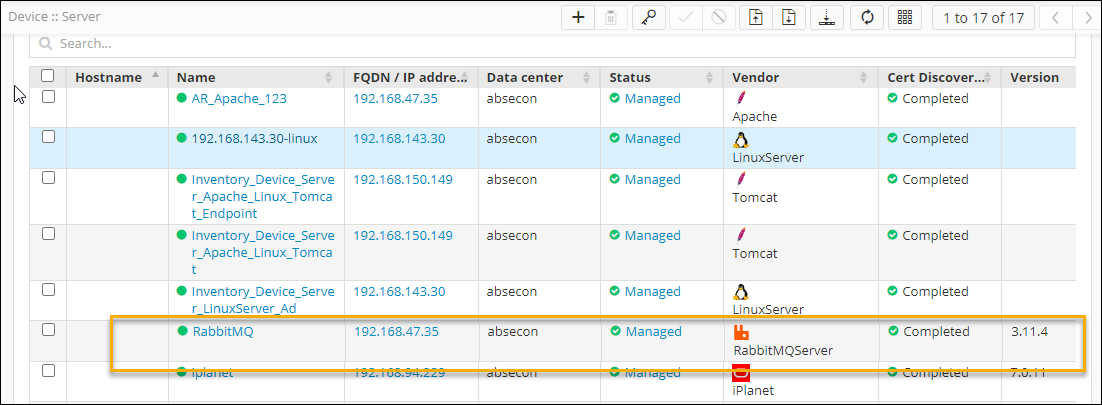1102x405 pixels.
Task: Click the Managed status check icon for RabbitMQ
Action: pyautogui.click(x=616, y=331)
